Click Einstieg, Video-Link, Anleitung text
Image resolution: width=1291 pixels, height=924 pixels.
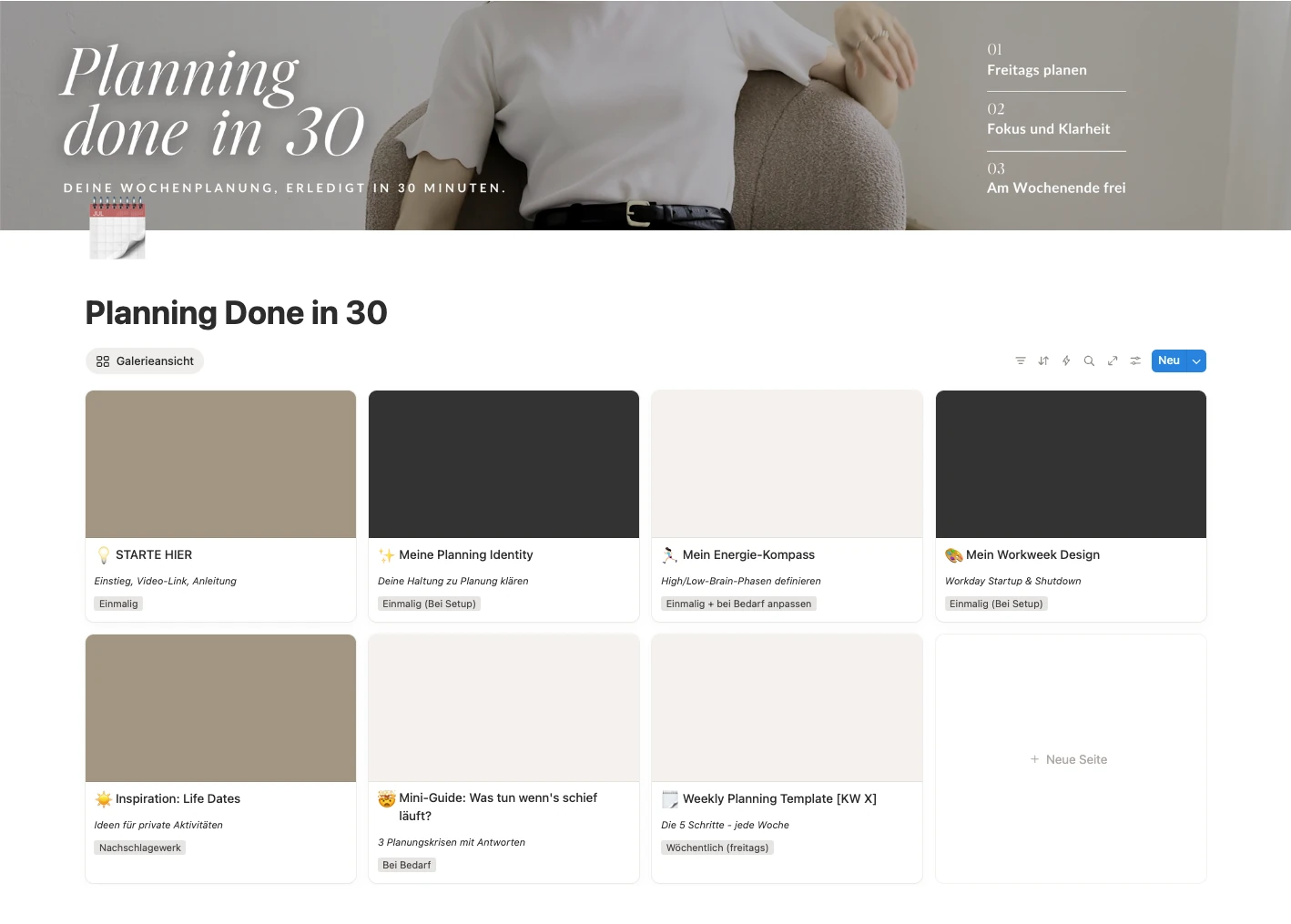166,581
